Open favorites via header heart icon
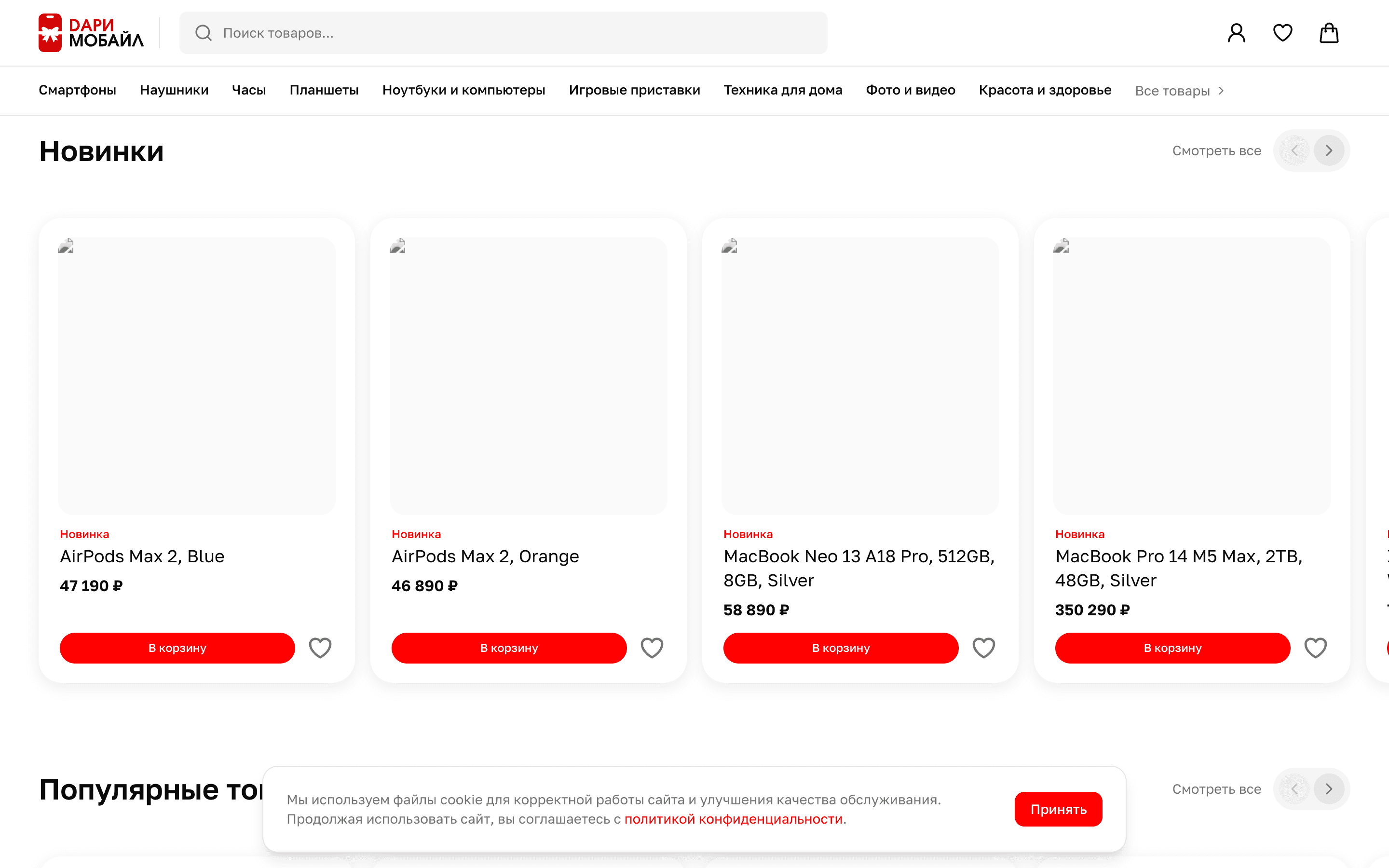The width and height of the screenshot is (1389, 868). click(x=1283, y=33)
